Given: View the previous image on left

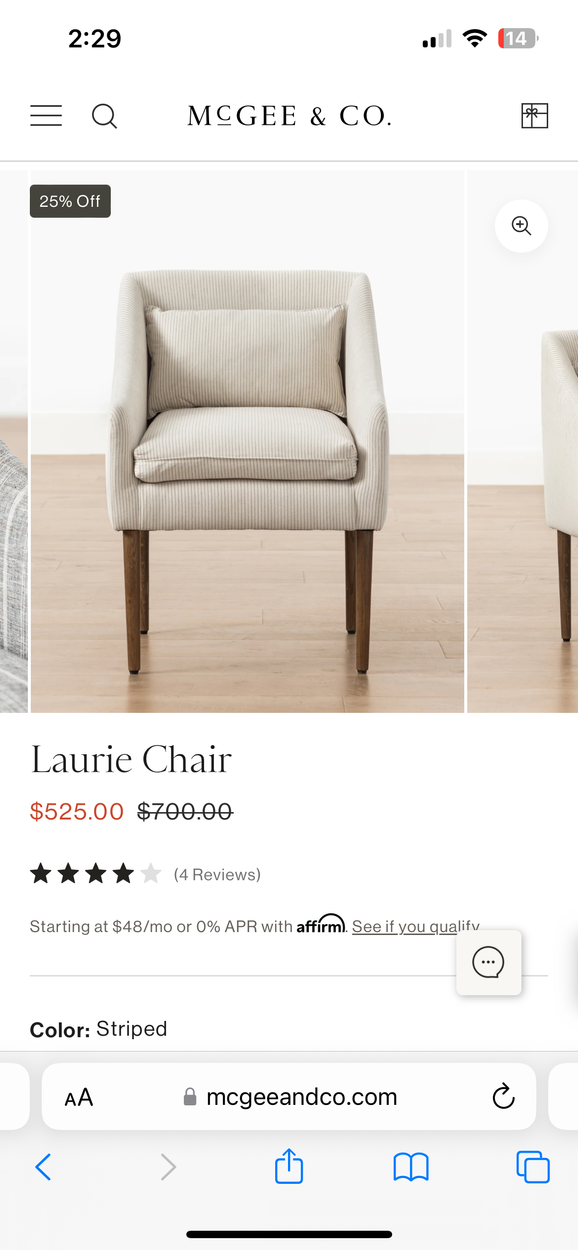Looking at the screenshot, I should tap(13, 441).
